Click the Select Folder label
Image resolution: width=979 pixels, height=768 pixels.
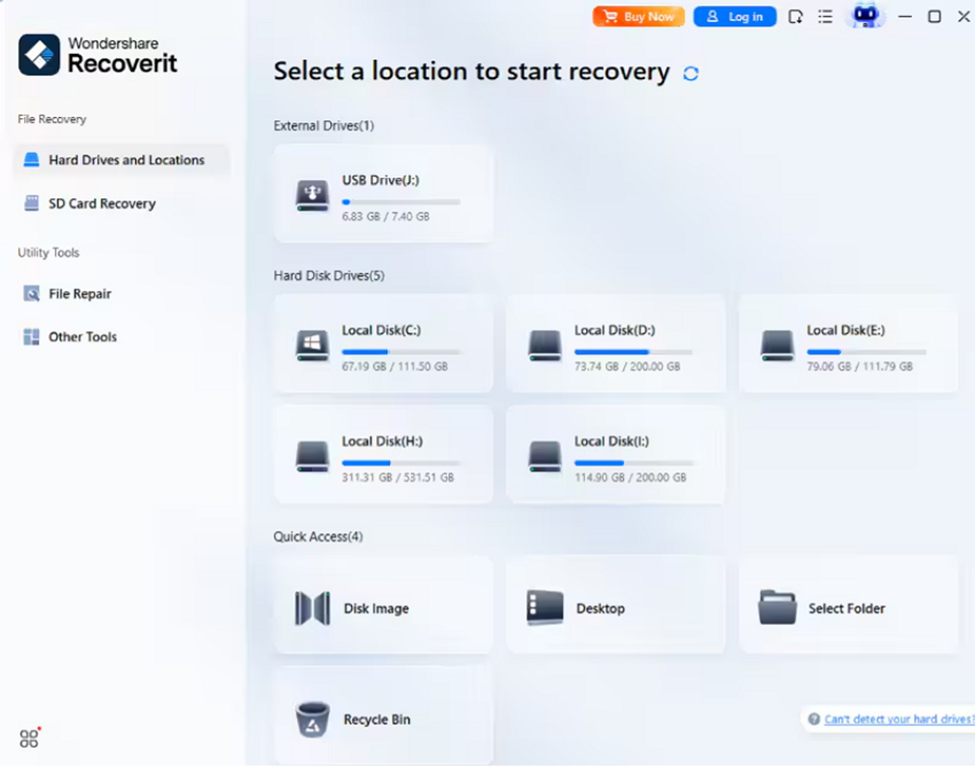click(x=849, y=610)
